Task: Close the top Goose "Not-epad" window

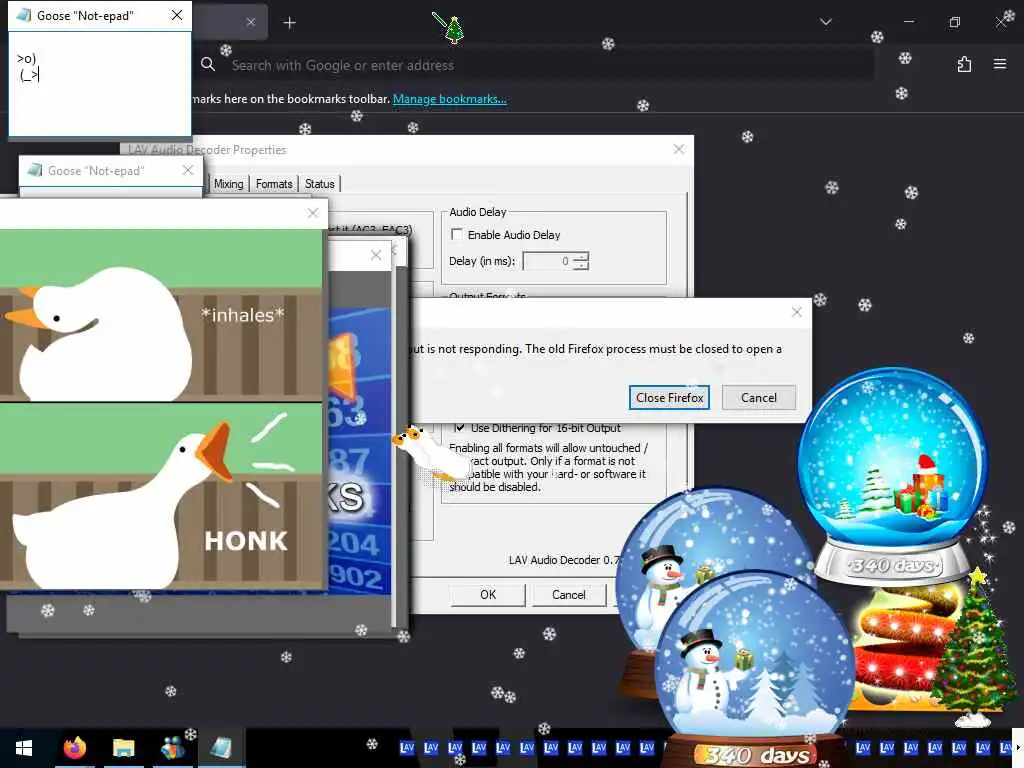Action: tap(176, 15)
